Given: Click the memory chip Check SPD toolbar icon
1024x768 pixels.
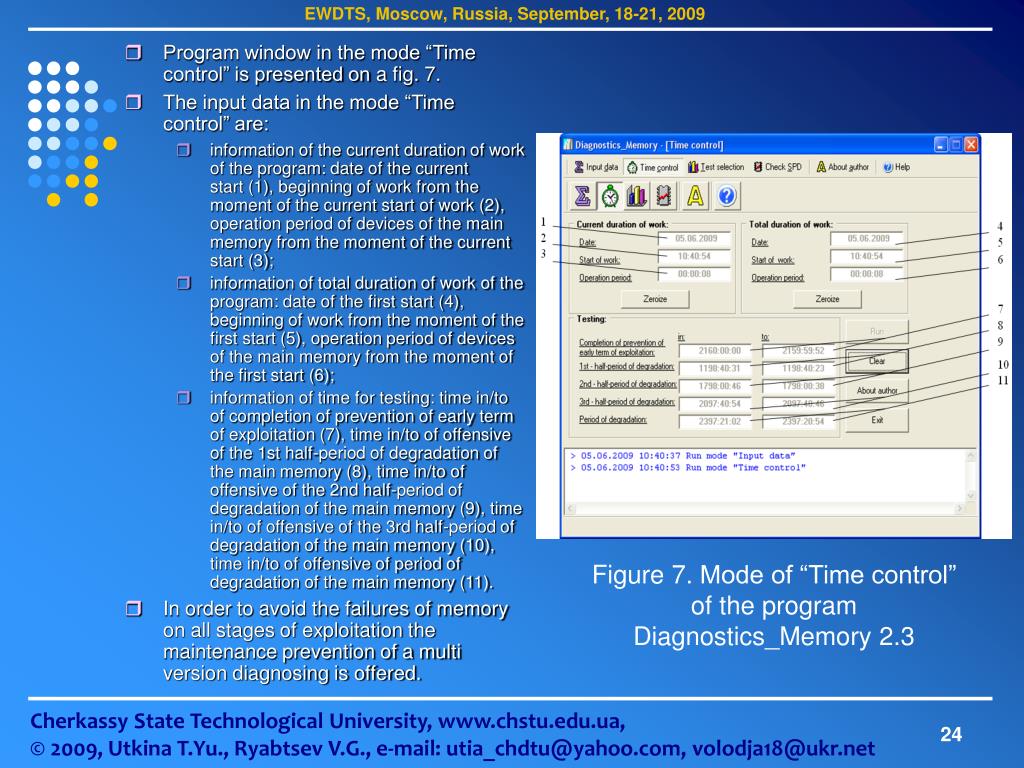Looking at the screenshot, I should [664, 195].
